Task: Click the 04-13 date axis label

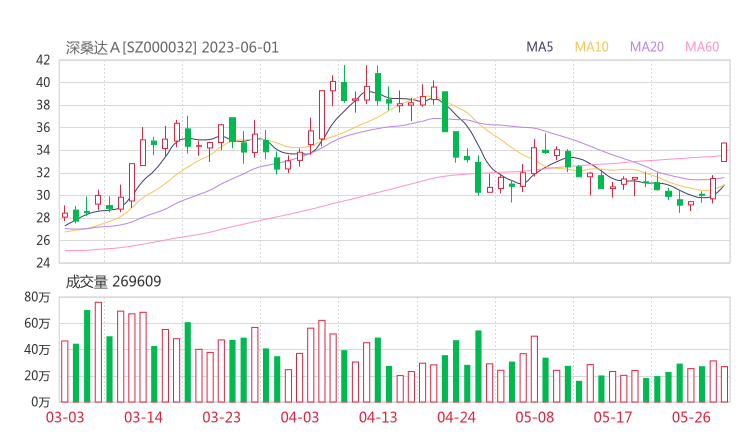Action: [x=378, y=417]
